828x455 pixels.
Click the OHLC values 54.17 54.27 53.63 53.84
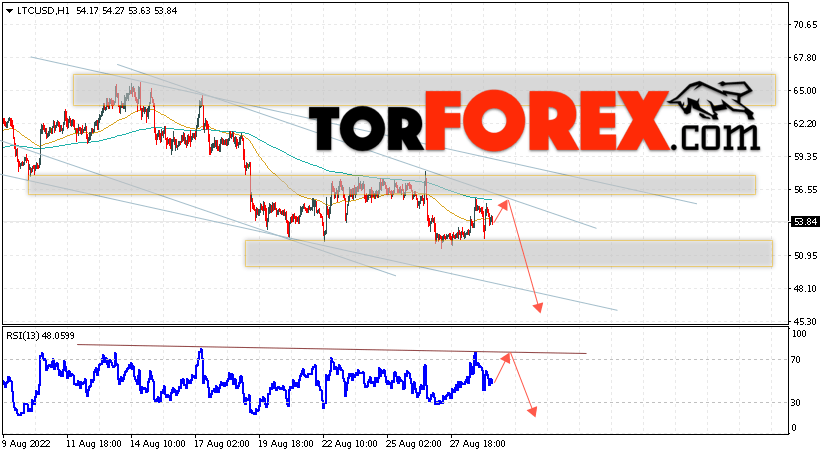point(126,11)
